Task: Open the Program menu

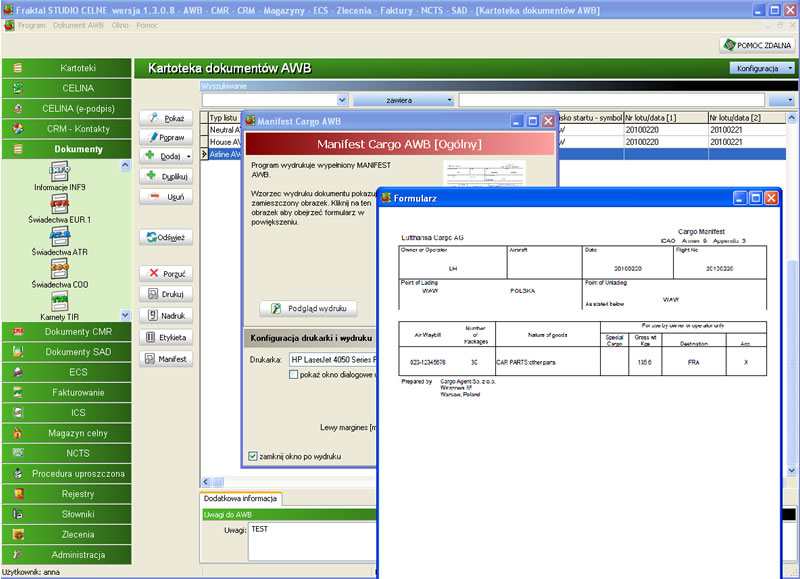Action: point(32,25)
